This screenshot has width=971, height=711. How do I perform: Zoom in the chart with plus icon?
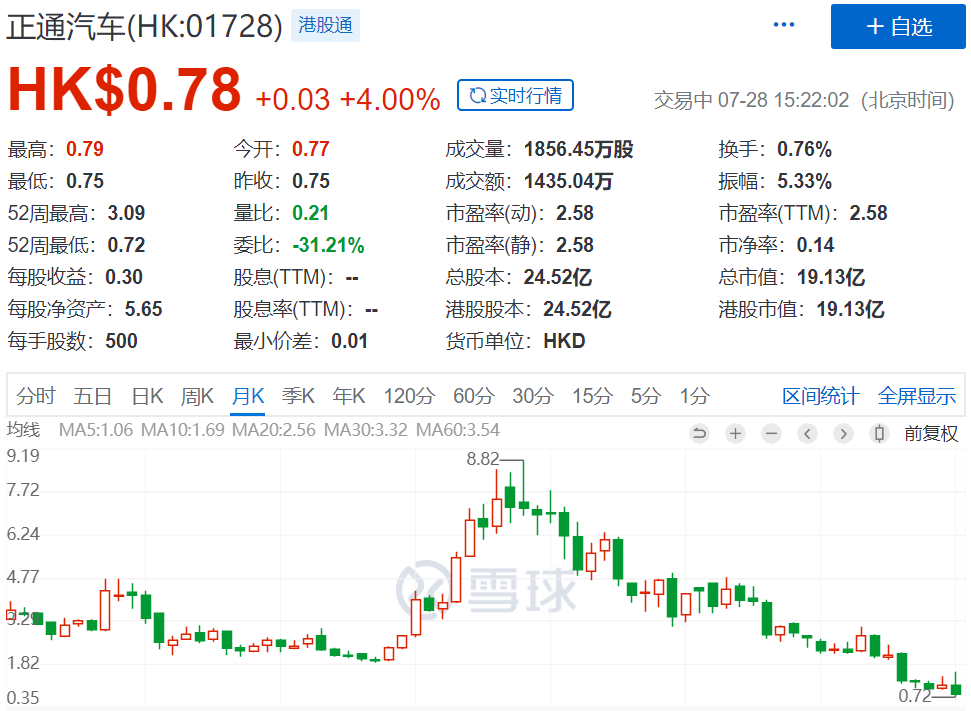736,433
